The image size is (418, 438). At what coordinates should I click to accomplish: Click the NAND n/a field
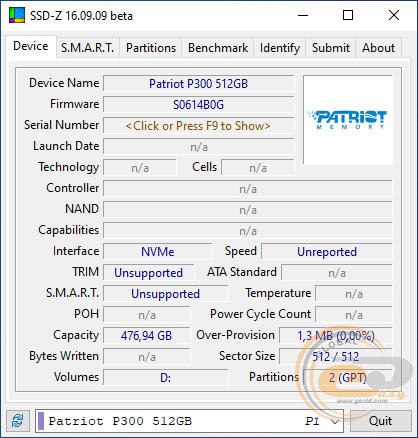[248, 210]
